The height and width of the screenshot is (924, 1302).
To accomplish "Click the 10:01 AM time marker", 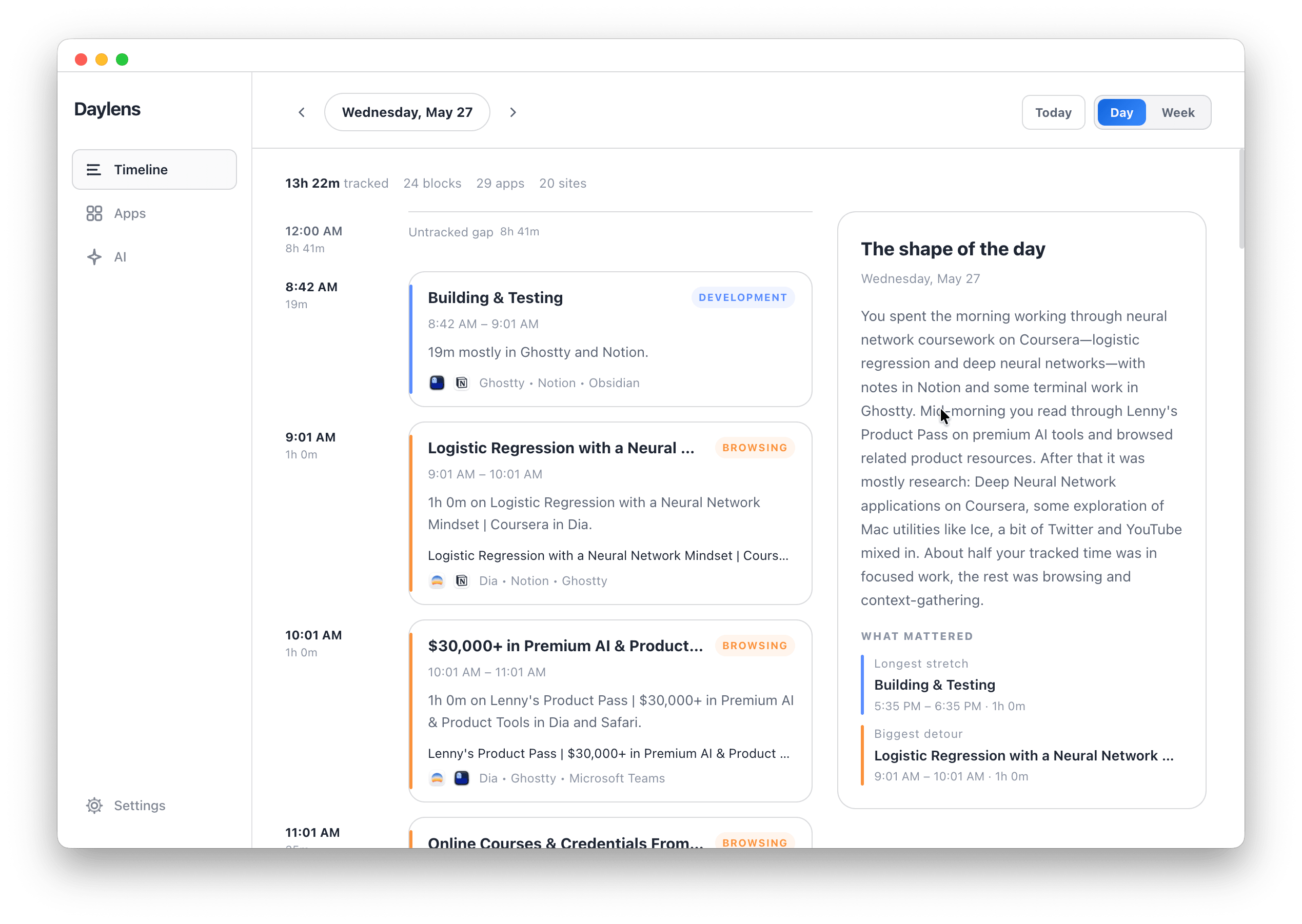I will point(313,635).
